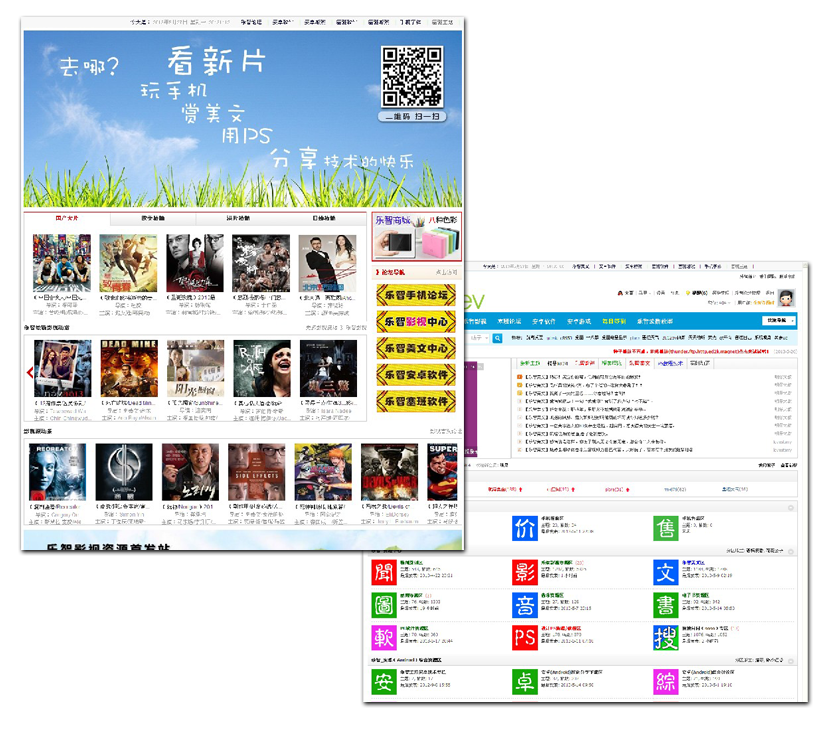Switch to the second movie category tab

[x=154, y=218]
